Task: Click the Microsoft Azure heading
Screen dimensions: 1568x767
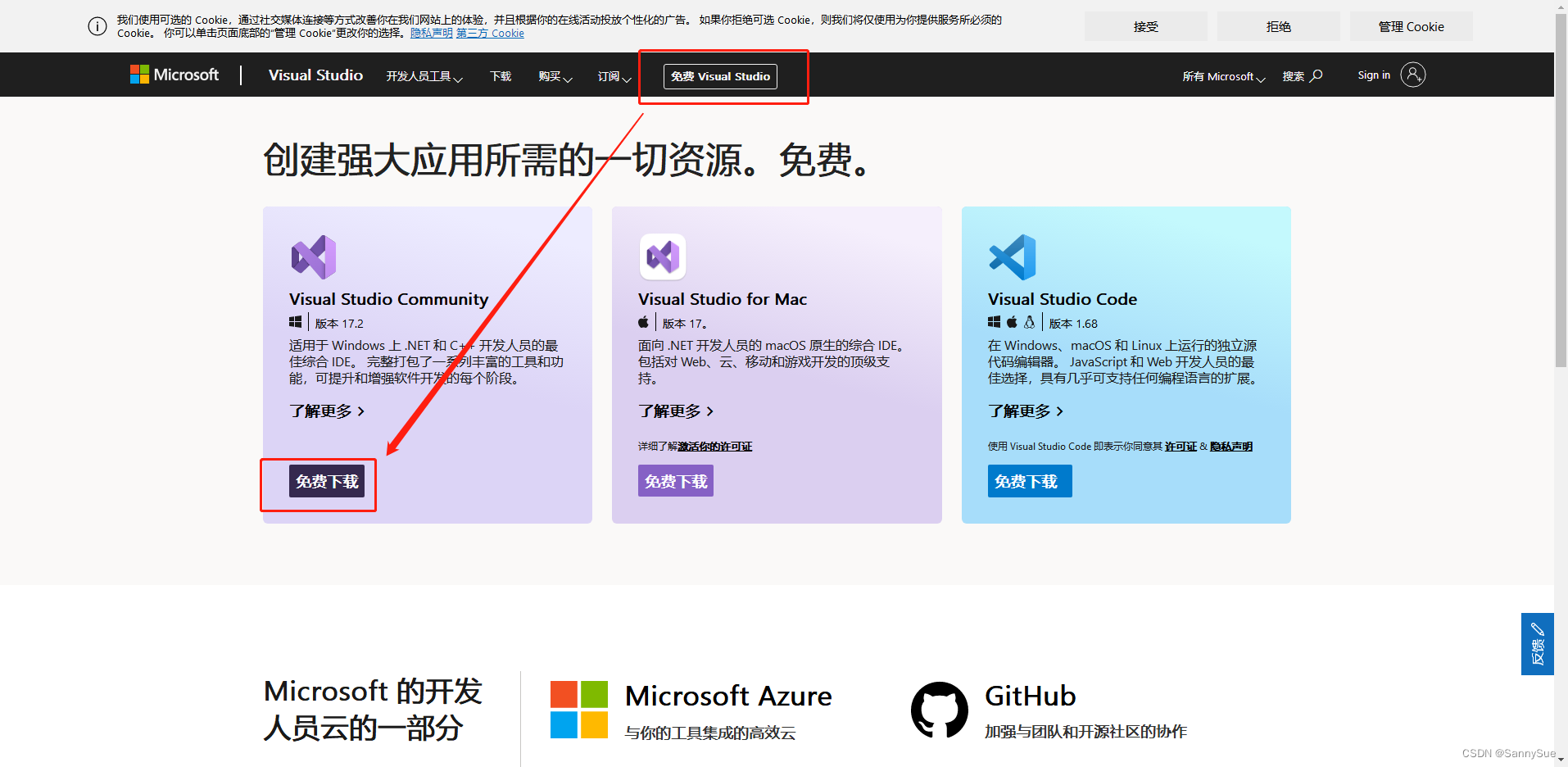Action: pyautogui.click(x=728, y=696)
